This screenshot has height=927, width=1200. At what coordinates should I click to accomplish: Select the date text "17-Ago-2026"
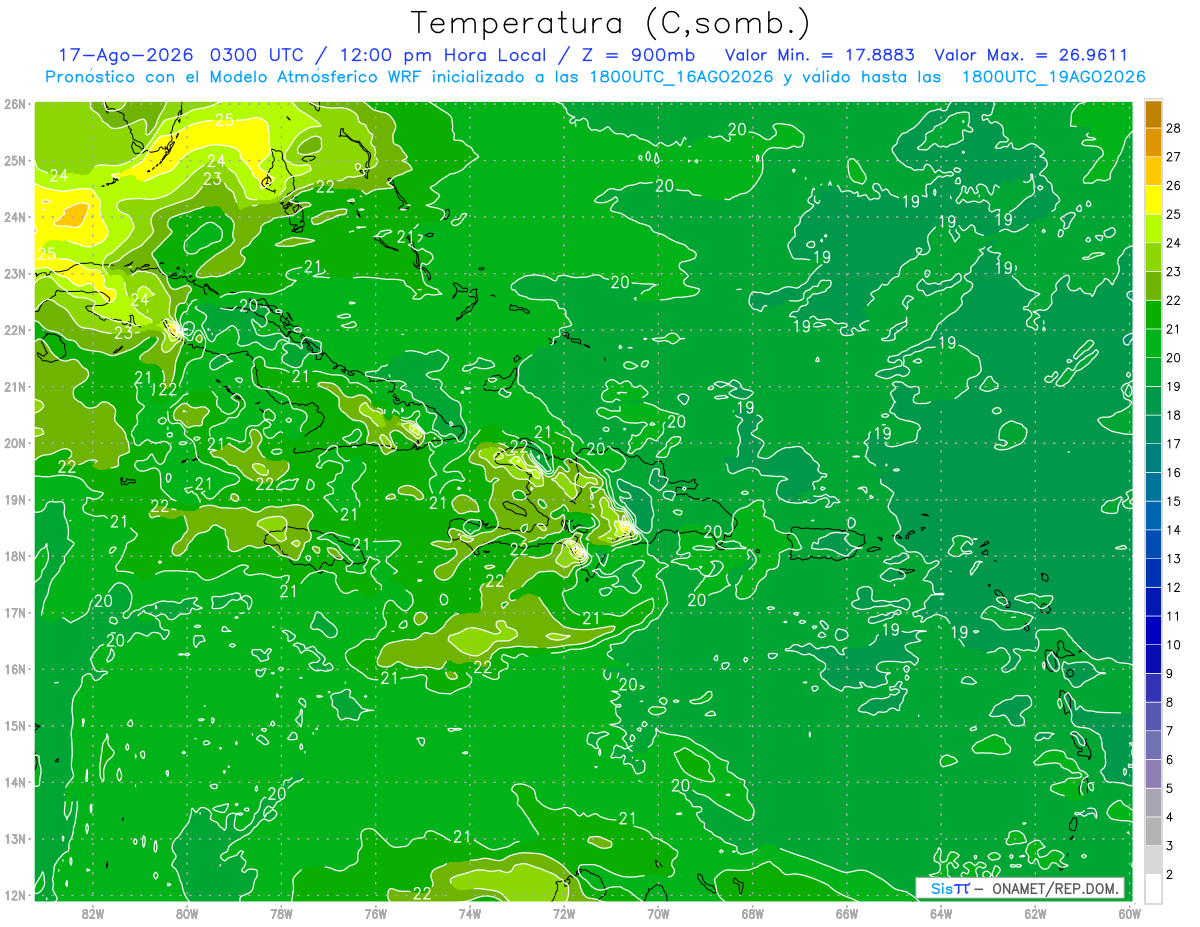126,55
